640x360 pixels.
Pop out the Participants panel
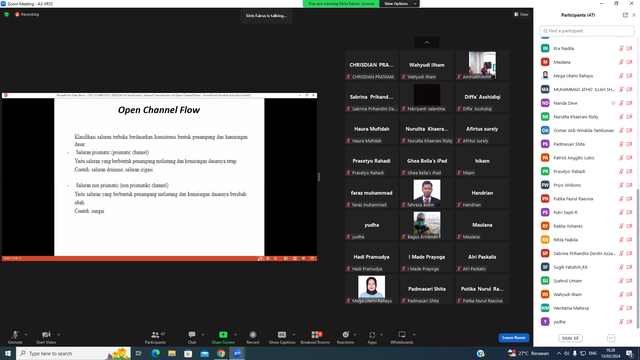625,15
